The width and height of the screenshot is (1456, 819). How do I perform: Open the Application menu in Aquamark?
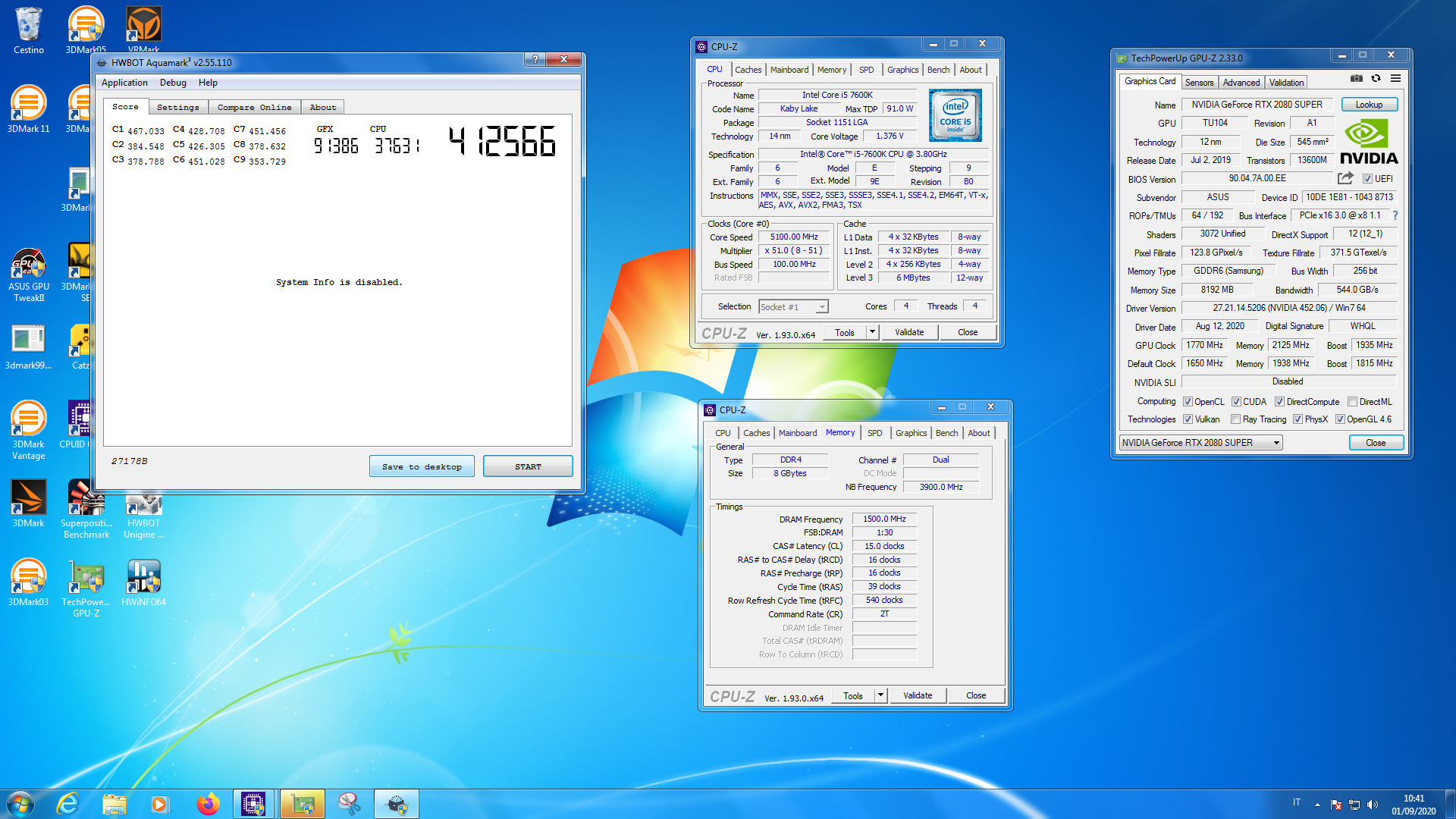click(124, 83)
